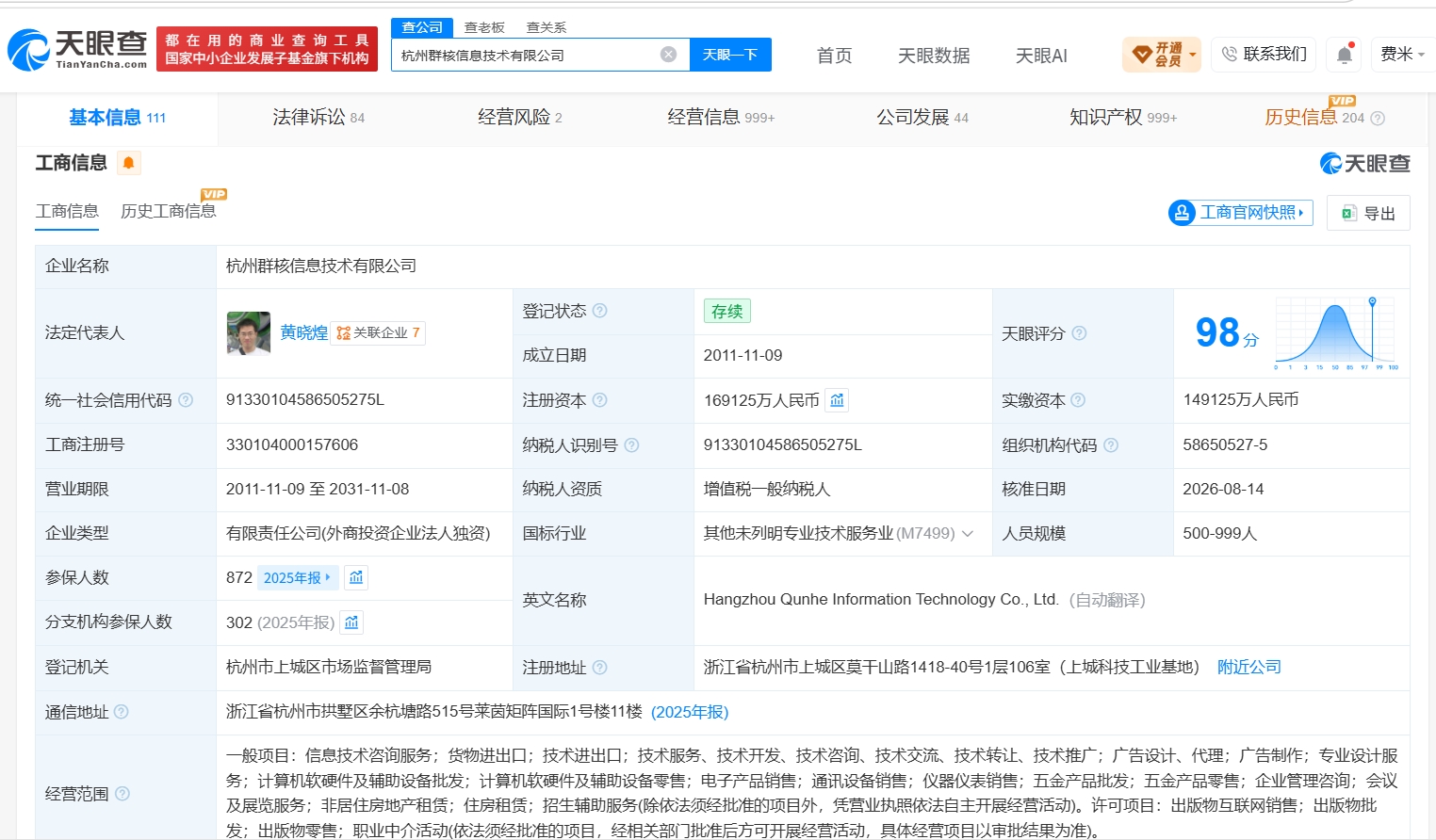Viewport: 1436px width, 840px height.
Task: Switch to 历史工商信息 sub-tab
Action: click(169, 210)
